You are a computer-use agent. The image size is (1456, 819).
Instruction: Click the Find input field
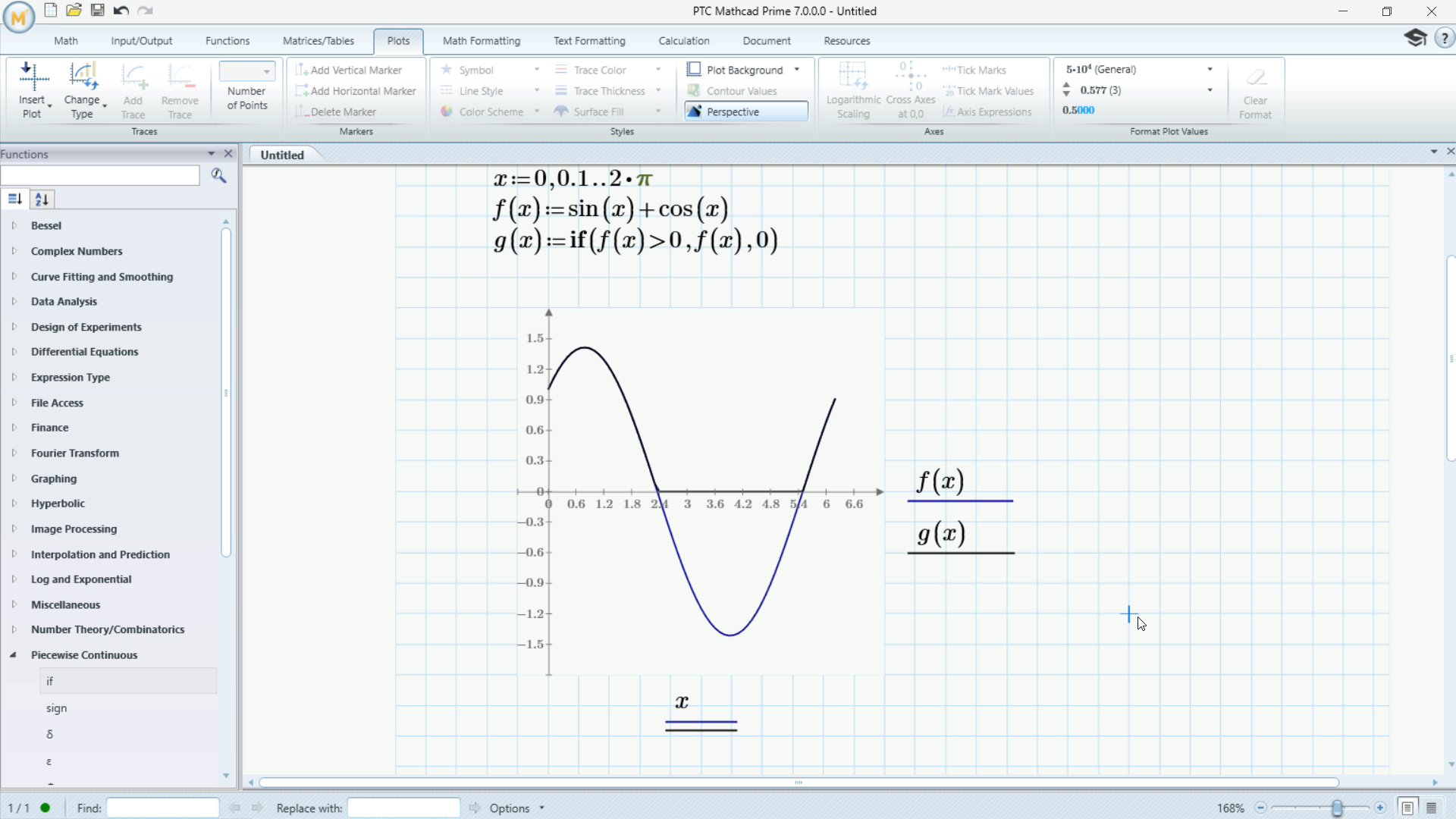tap(162, 808)
